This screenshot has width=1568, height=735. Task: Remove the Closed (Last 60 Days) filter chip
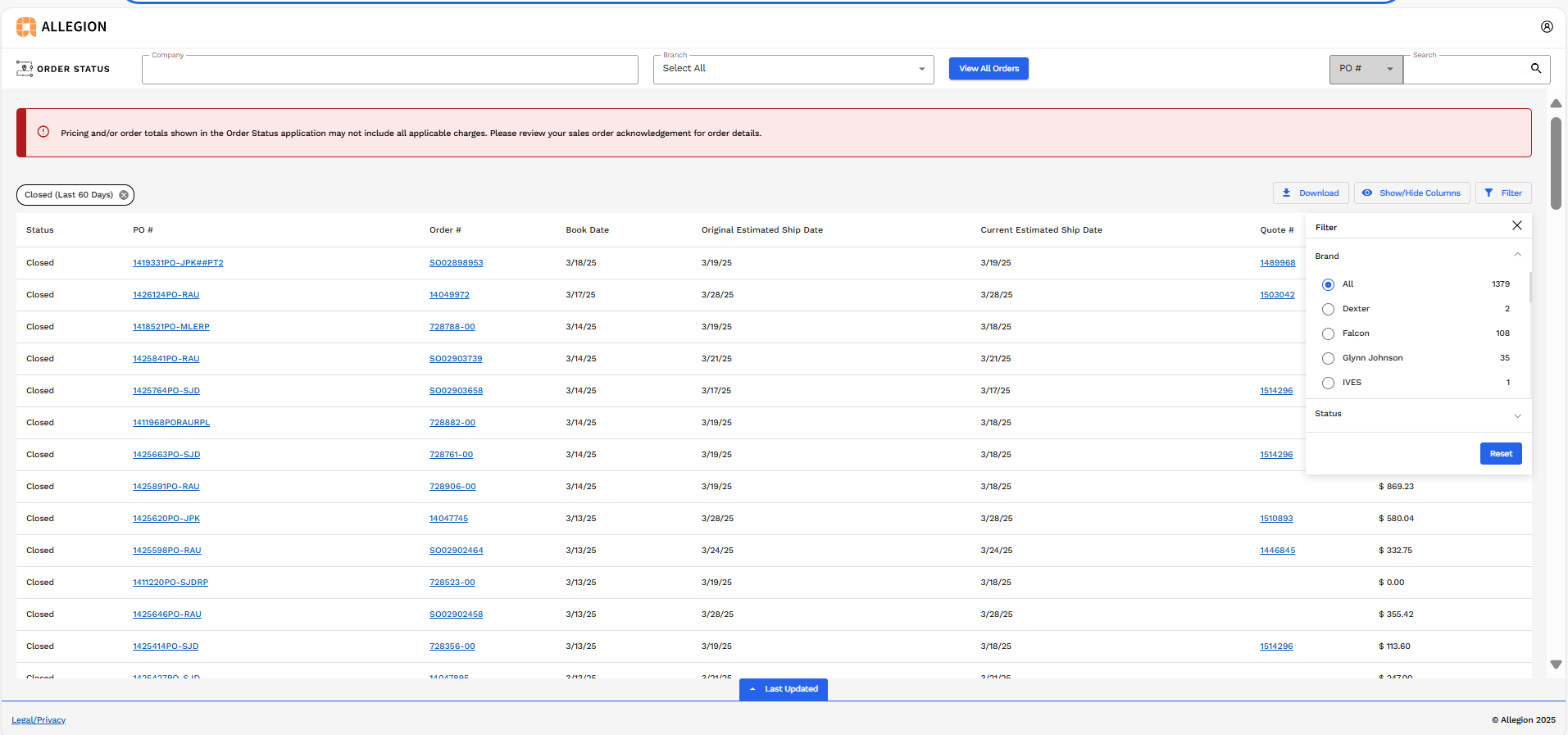coord(124,195)
